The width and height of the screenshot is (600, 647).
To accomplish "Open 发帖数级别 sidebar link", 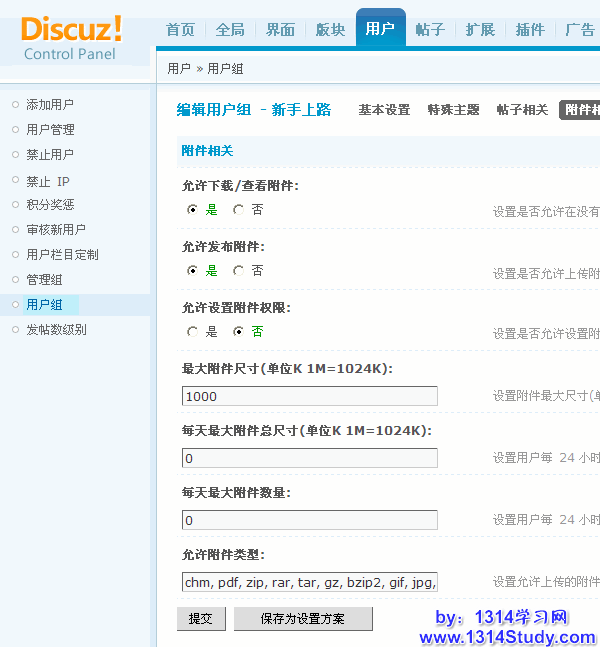I will [x=56, y=330].
